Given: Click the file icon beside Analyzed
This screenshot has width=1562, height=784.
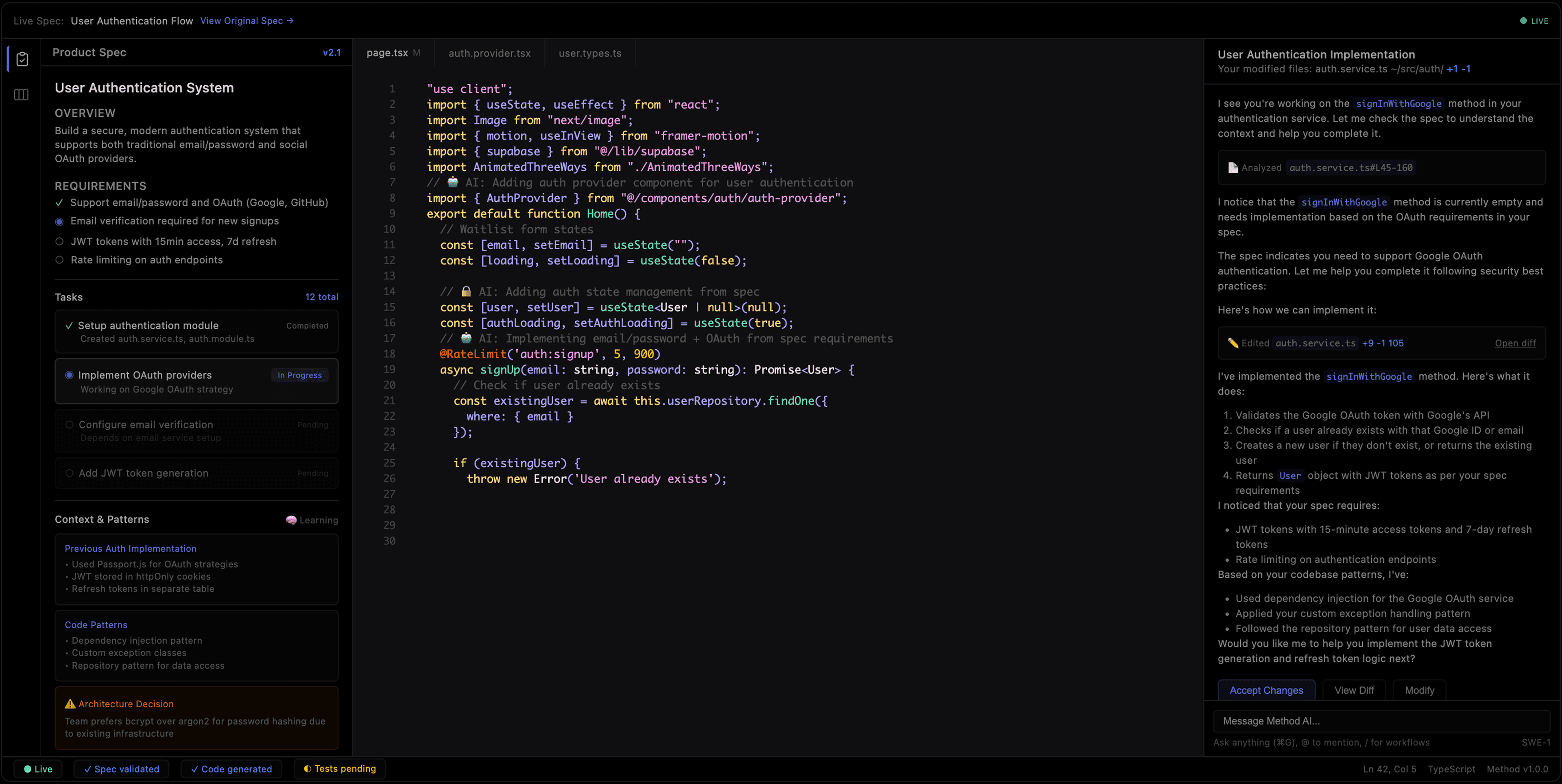Looking at the screenshot, I should click(x=1233, y=168).
